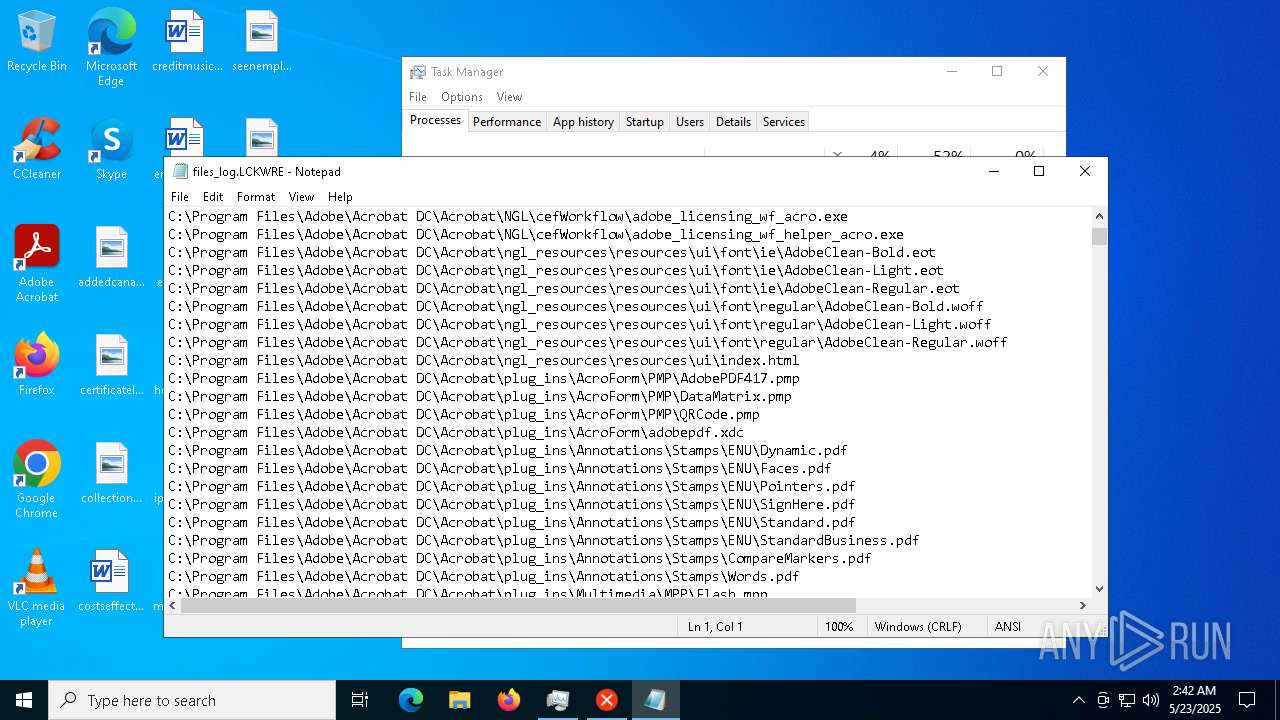Screen dimensions: 1280x720
Task: Click the Notepad horizontal scrollbar thumb
Action: 519,605
